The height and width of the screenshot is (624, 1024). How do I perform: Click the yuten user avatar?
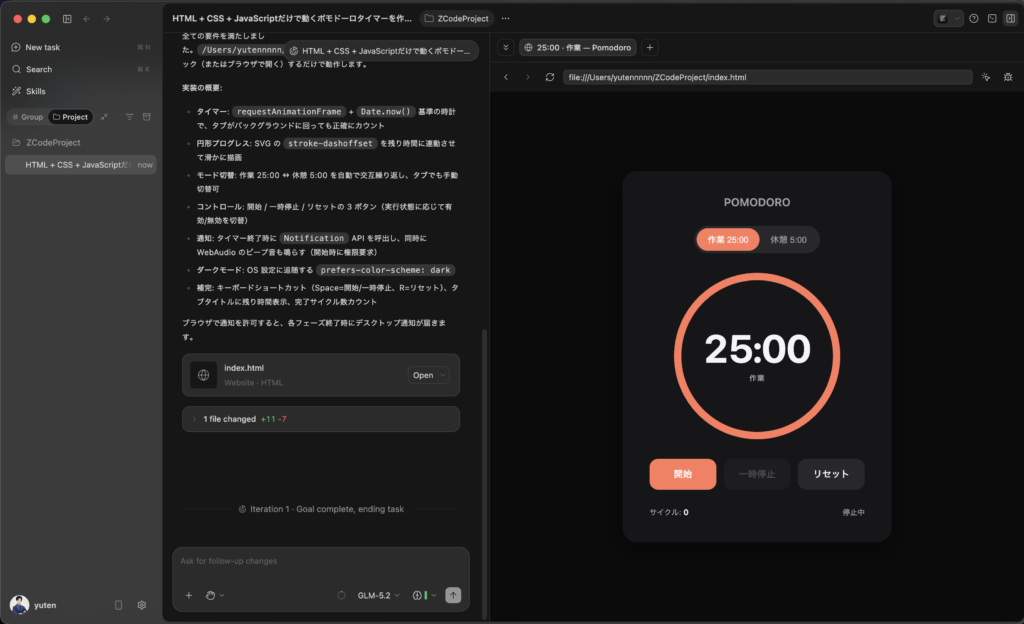20,605
